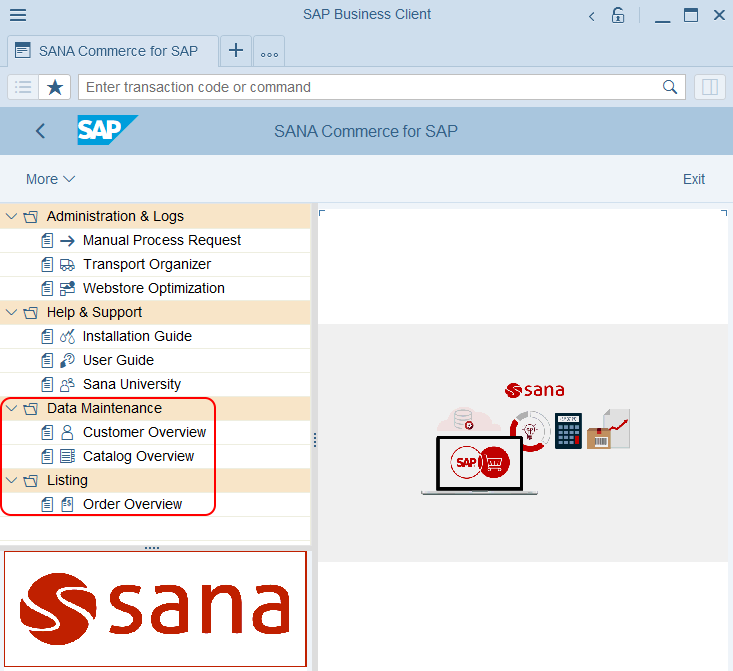Click the Exit button
The width and height of the screenshot is (733, 671).
coord(694,179)
